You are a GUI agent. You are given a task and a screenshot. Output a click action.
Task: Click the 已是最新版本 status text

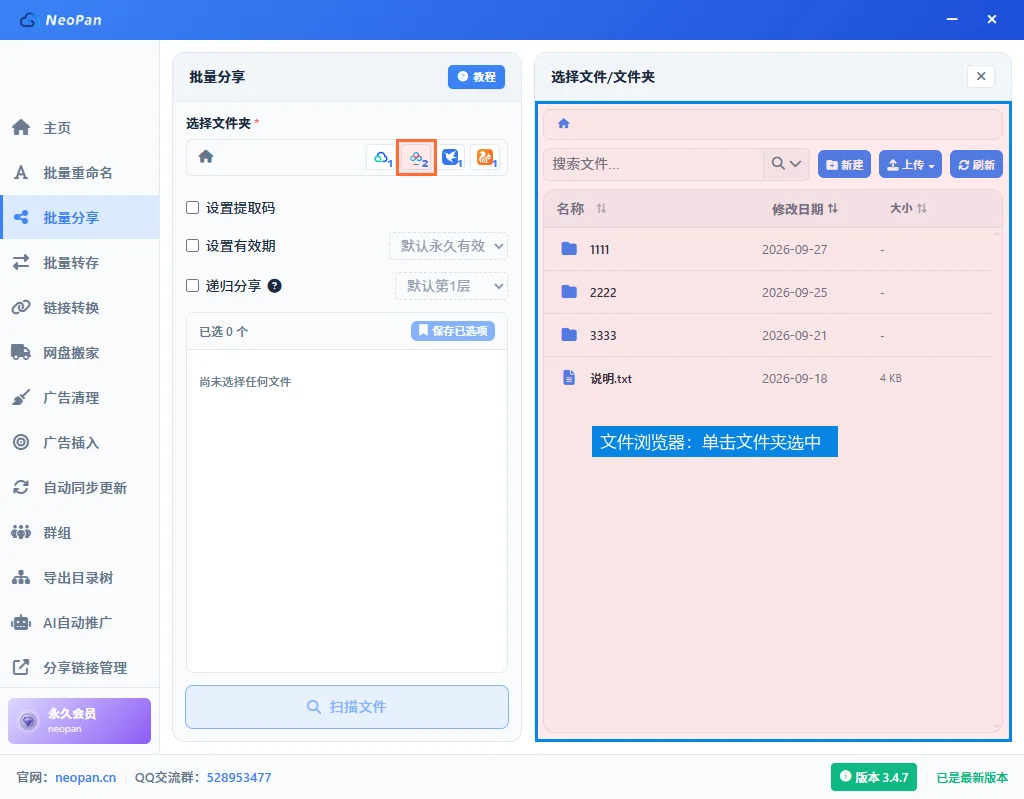click(x=972, y=777)
